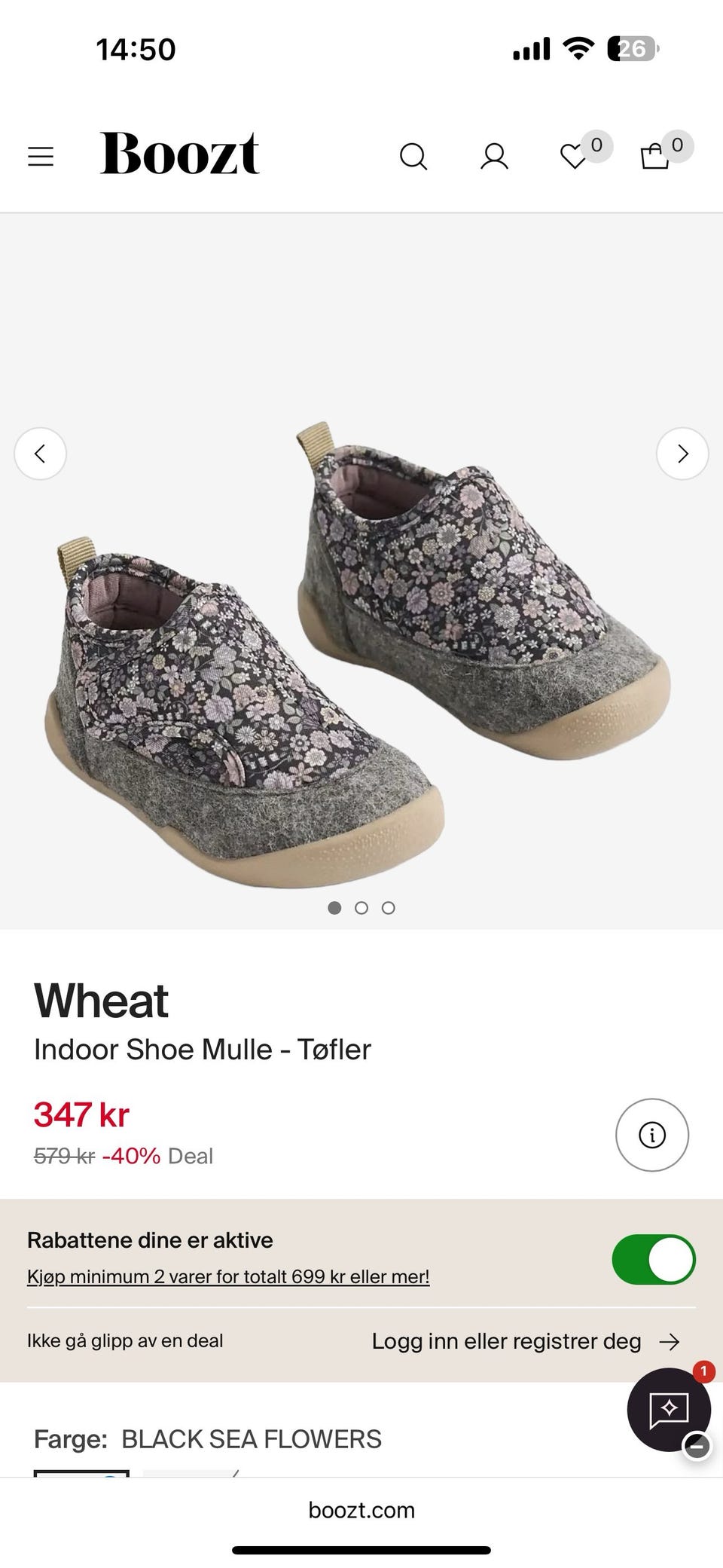This screenshot has height=1568, width=723.
Task: Tap the price info icon
Action: coord(652,1135)
